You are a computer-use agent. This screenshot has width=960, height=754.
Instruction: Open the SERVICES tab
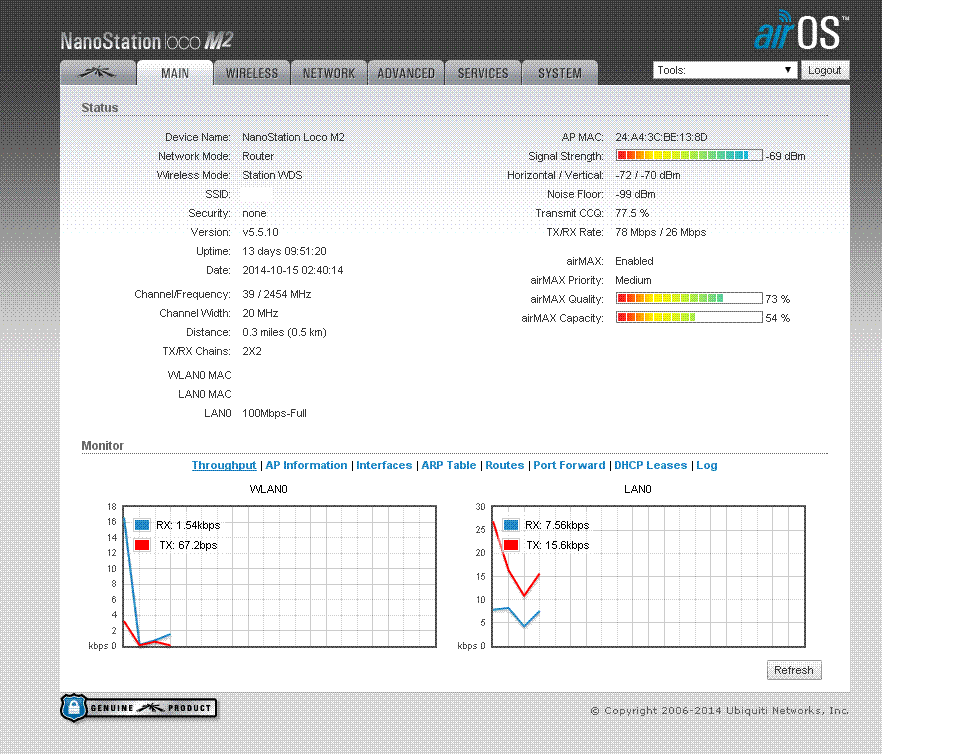483,73
